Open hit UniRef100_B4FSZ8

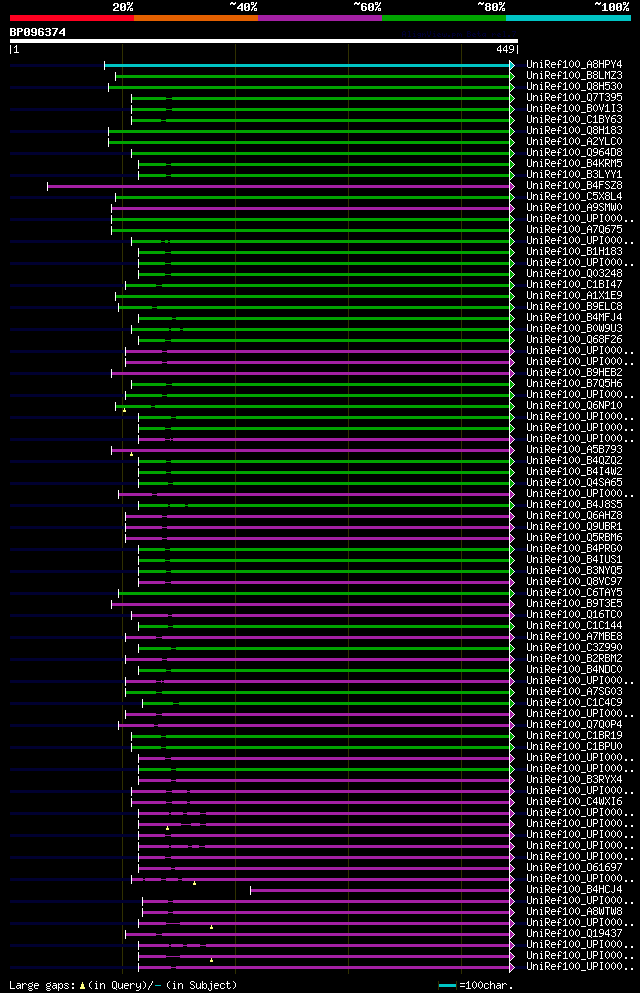pos(574,186)
